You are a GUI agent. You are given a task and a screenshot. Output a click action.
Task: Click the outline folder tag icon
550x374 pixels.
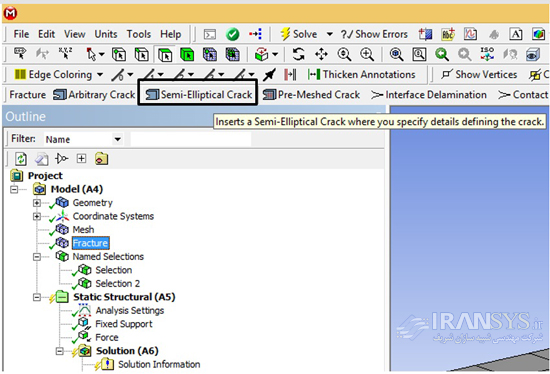(x=101, y=159)
